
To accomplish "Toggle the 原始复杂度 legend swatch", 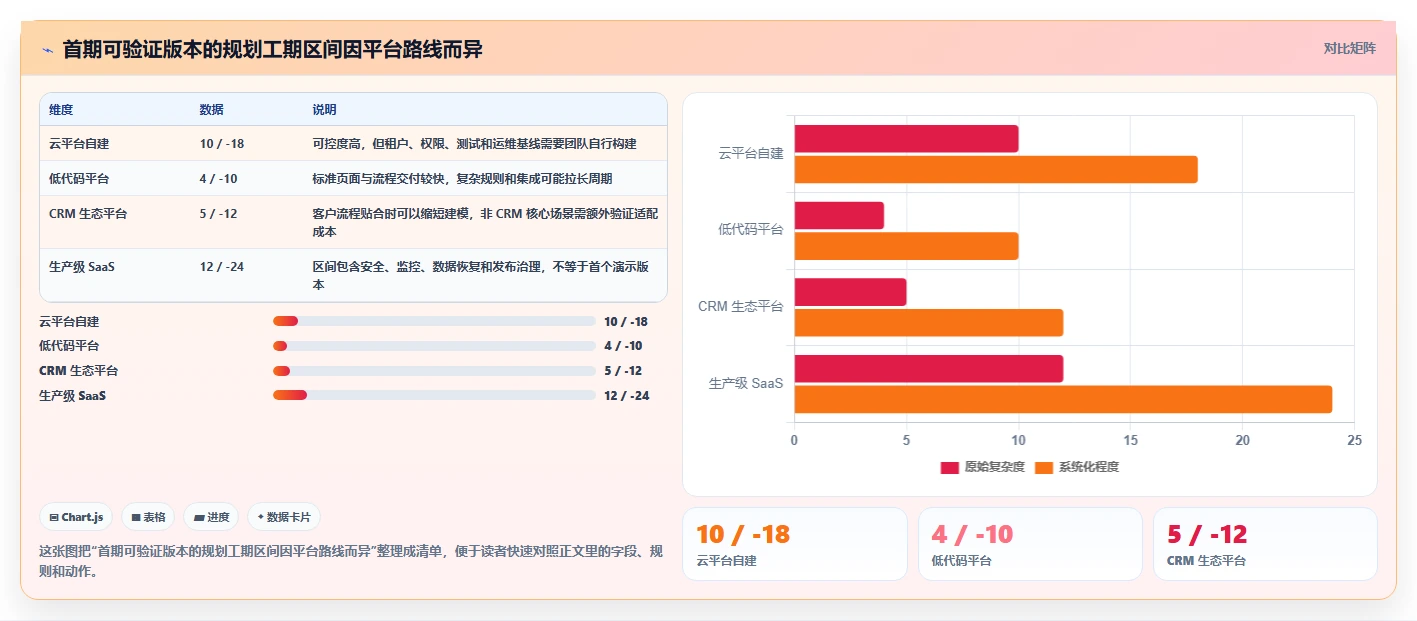I will tap(949, 467).
